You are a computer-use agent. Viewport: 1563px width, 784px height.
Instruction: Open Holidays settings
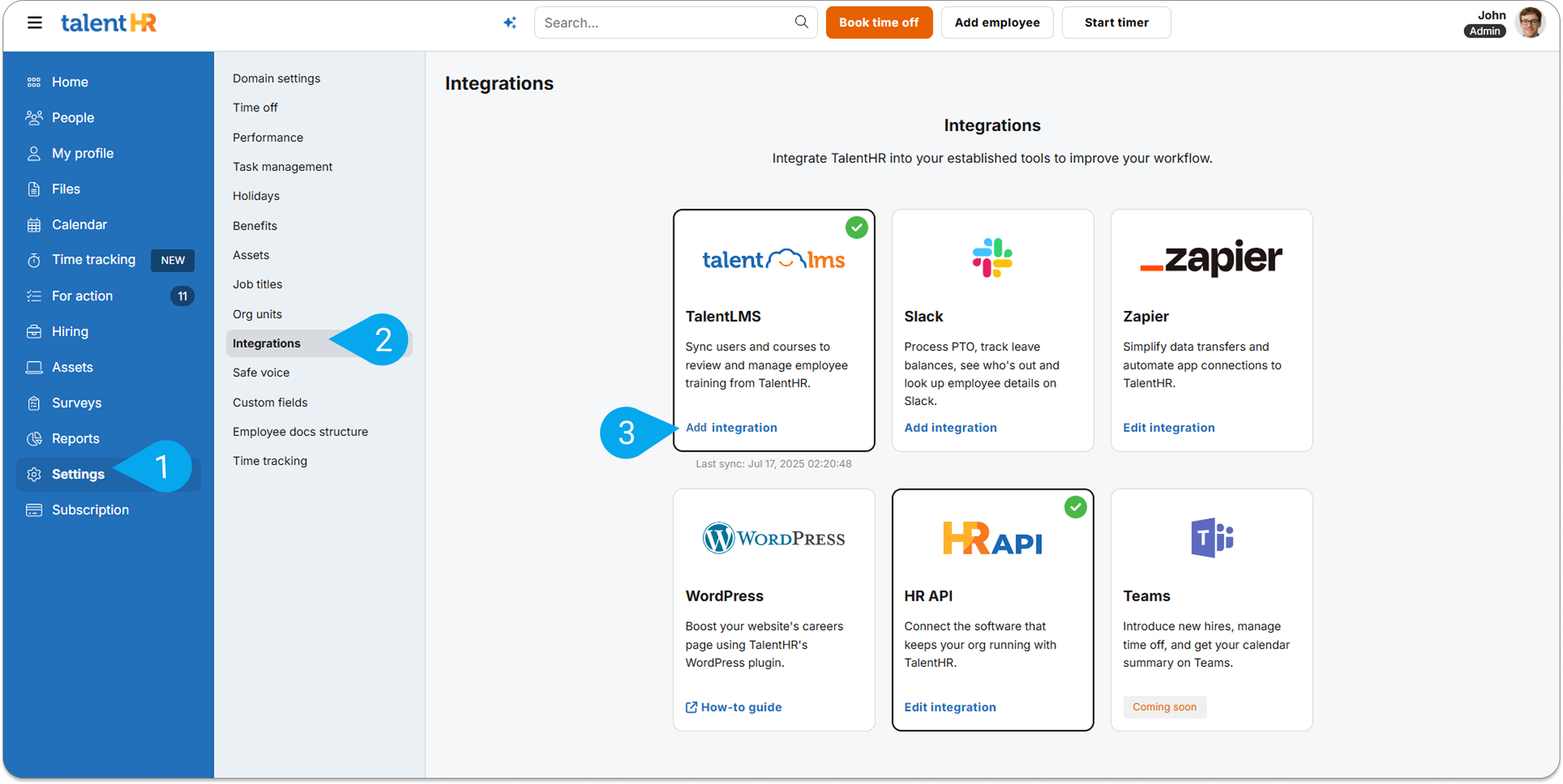pos(256,195)
